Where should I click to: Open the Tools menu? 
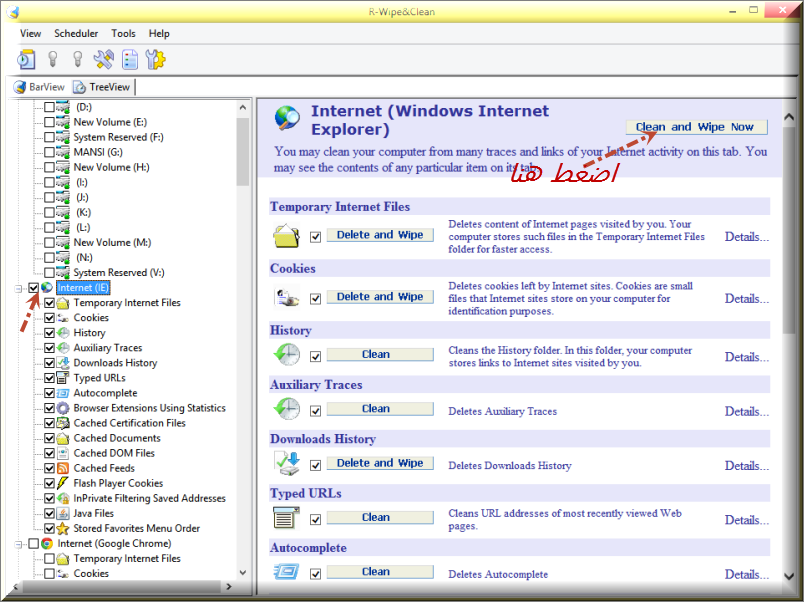(124, 33)
